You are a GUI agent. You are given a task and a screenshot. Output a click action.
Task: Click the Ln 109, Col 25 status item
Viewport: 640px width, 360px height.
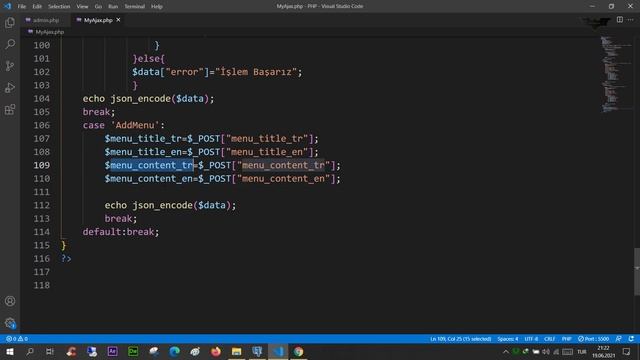click(x=460, y=339)
